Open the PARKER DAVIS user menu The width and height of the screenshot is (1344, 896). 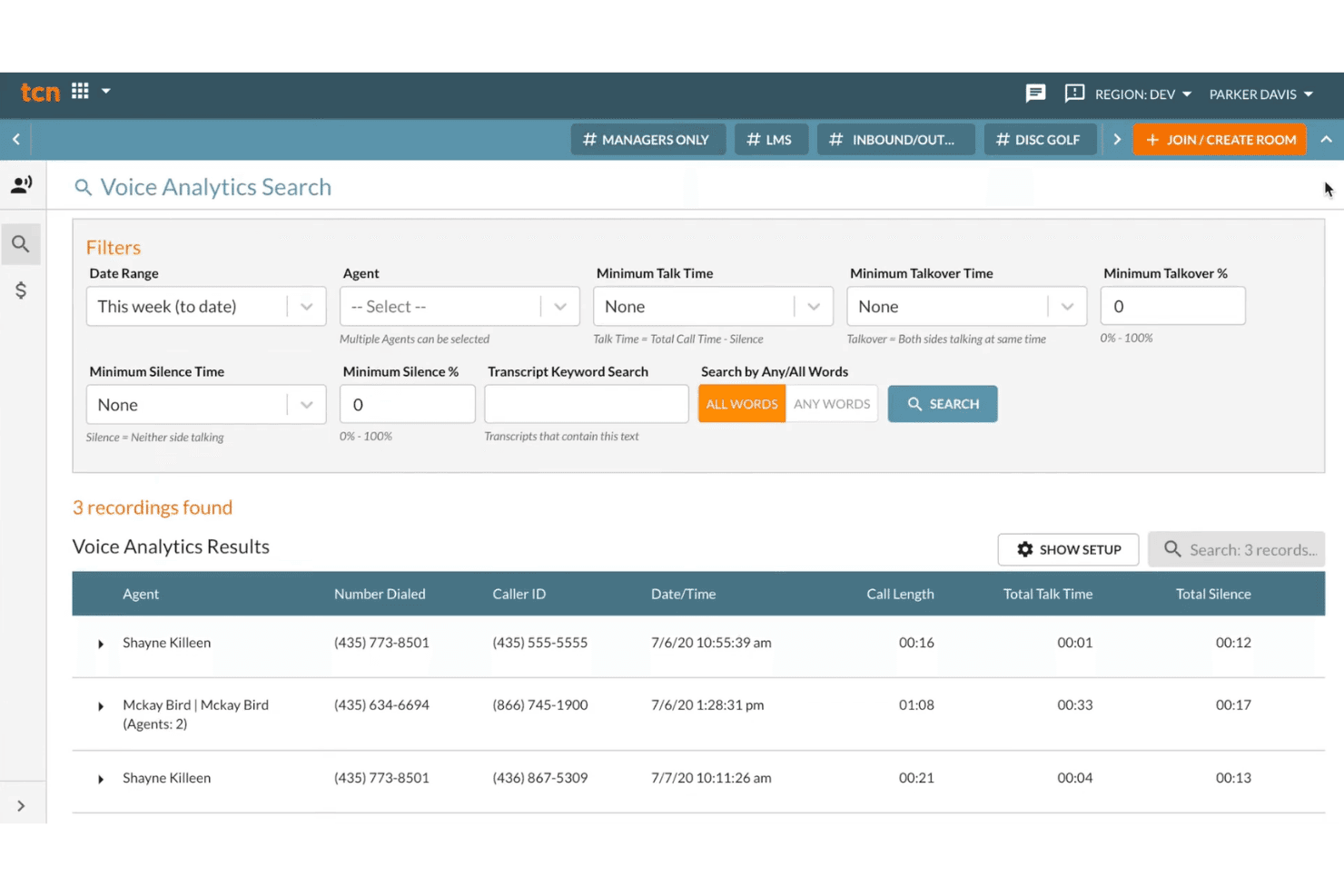[1261, 94]
